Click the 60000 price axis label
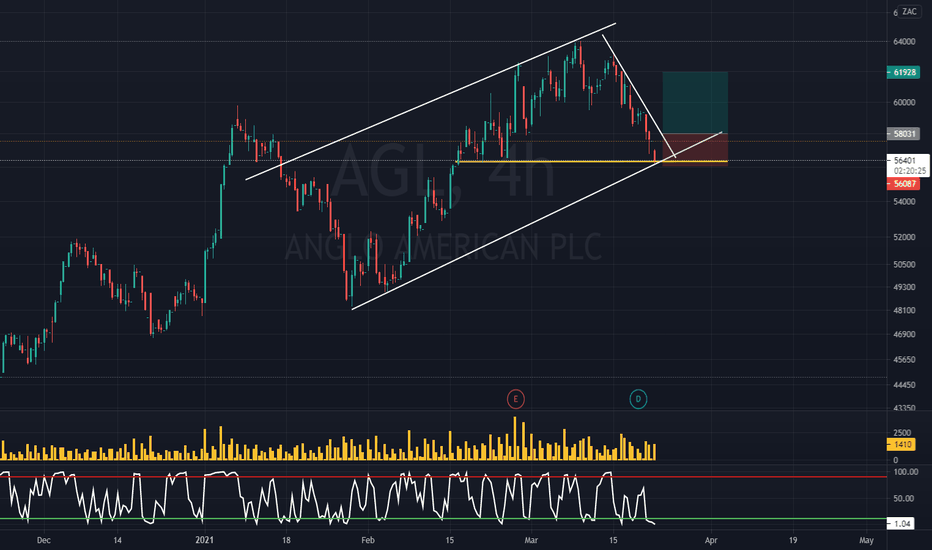The width and height of the screenshot is (932, 550). 904,102
